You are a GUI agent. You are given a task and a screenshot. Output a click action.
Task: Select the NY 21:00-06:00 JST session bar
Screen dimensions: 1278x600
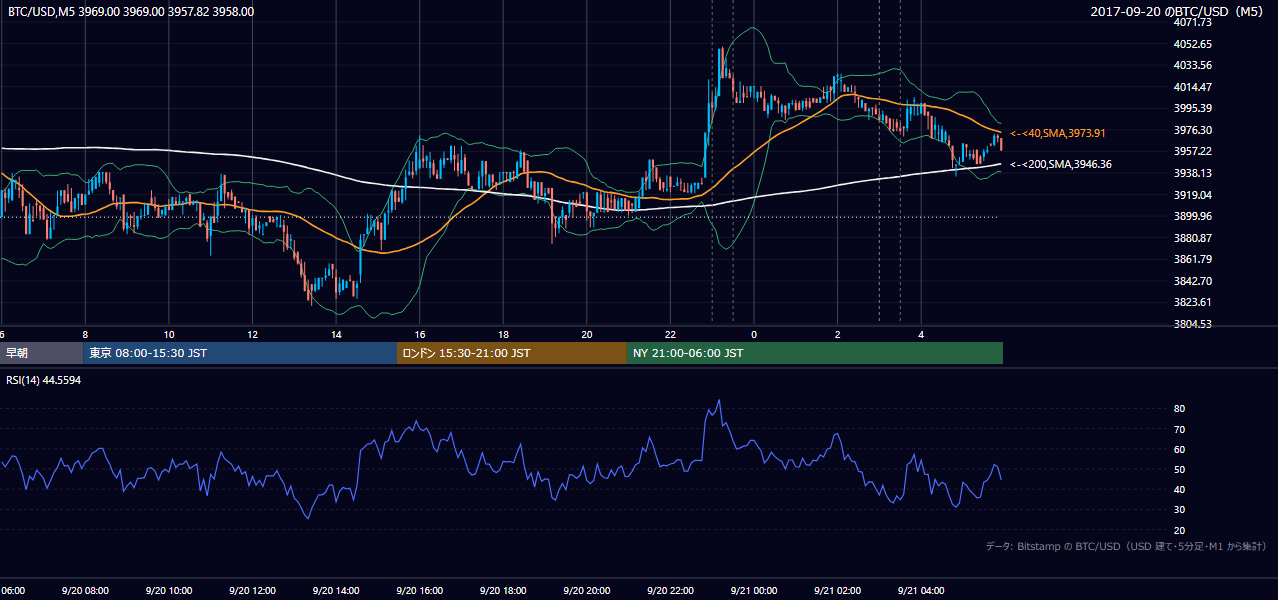[x=815, y=353]
